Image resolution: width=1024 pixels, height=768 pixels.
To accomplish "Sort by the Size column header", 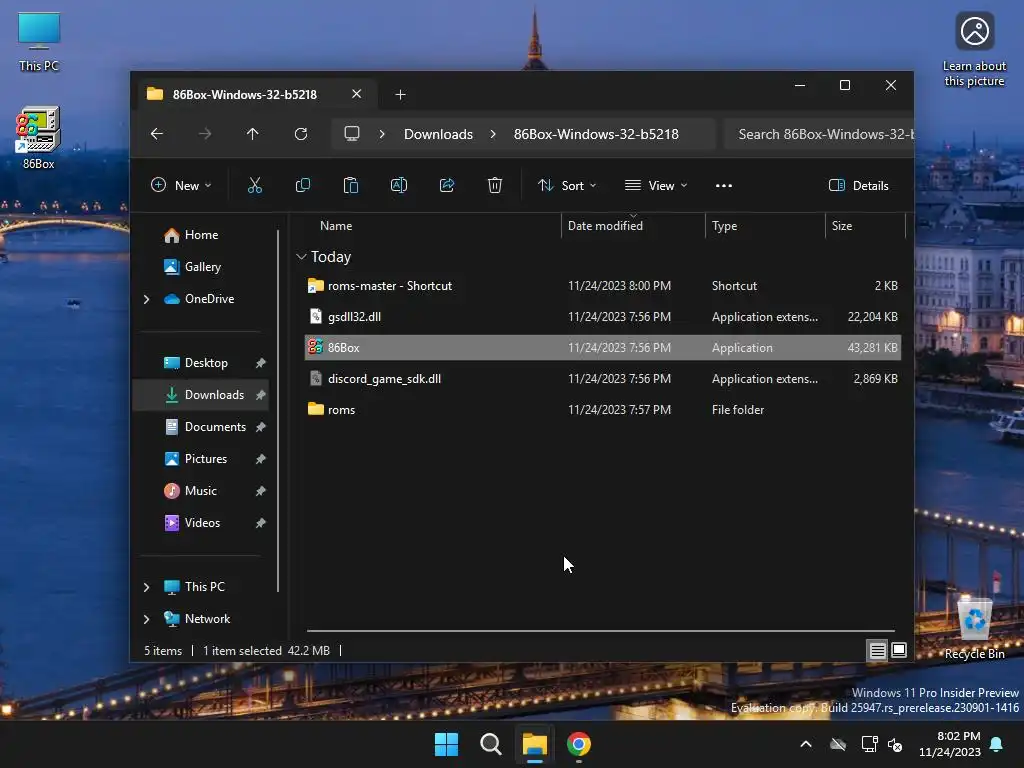I will [x=842, y=226].
